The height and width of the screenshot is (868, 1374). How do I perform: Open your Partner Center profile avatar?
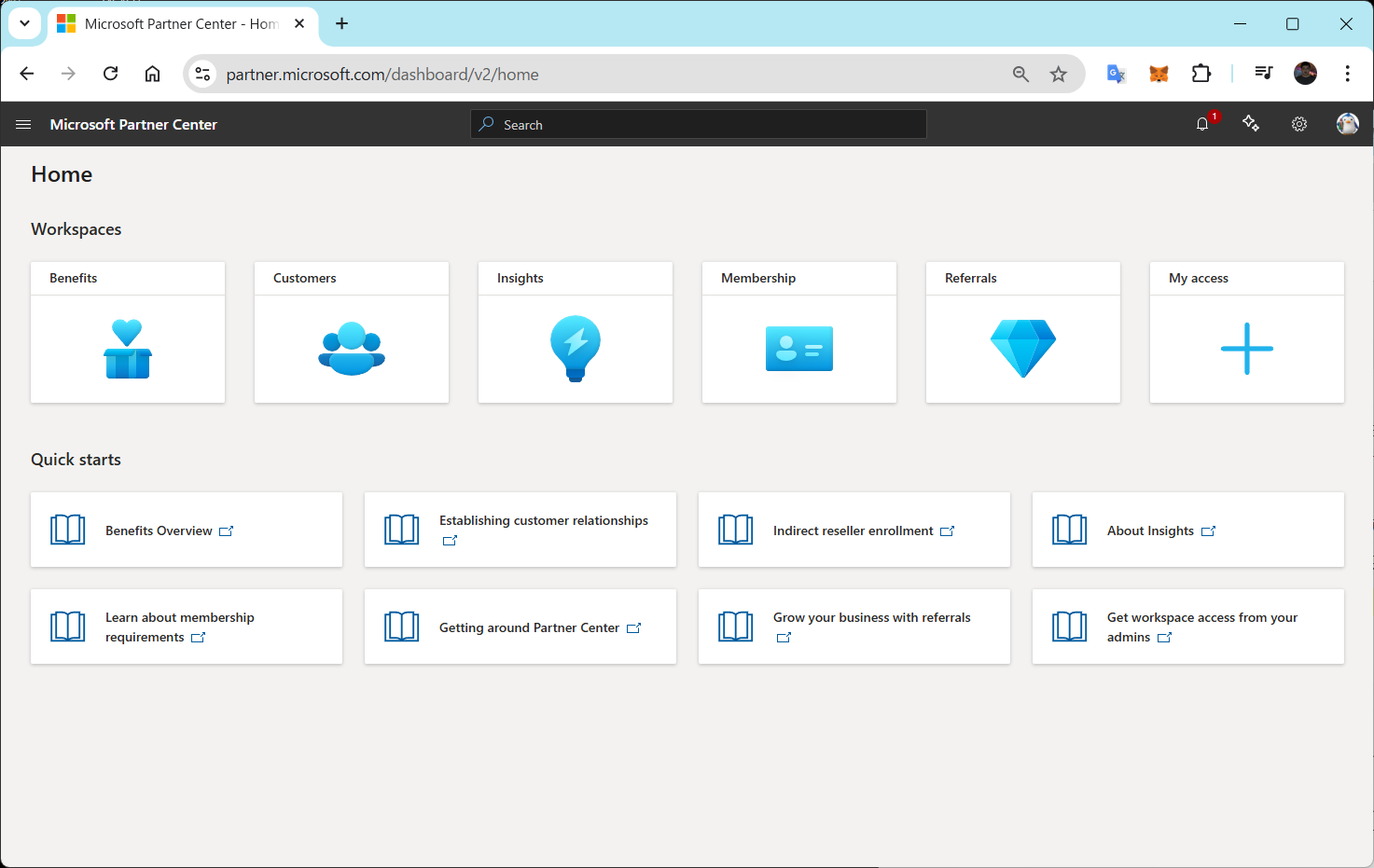pyautogui.click(x=1347, y=123)
